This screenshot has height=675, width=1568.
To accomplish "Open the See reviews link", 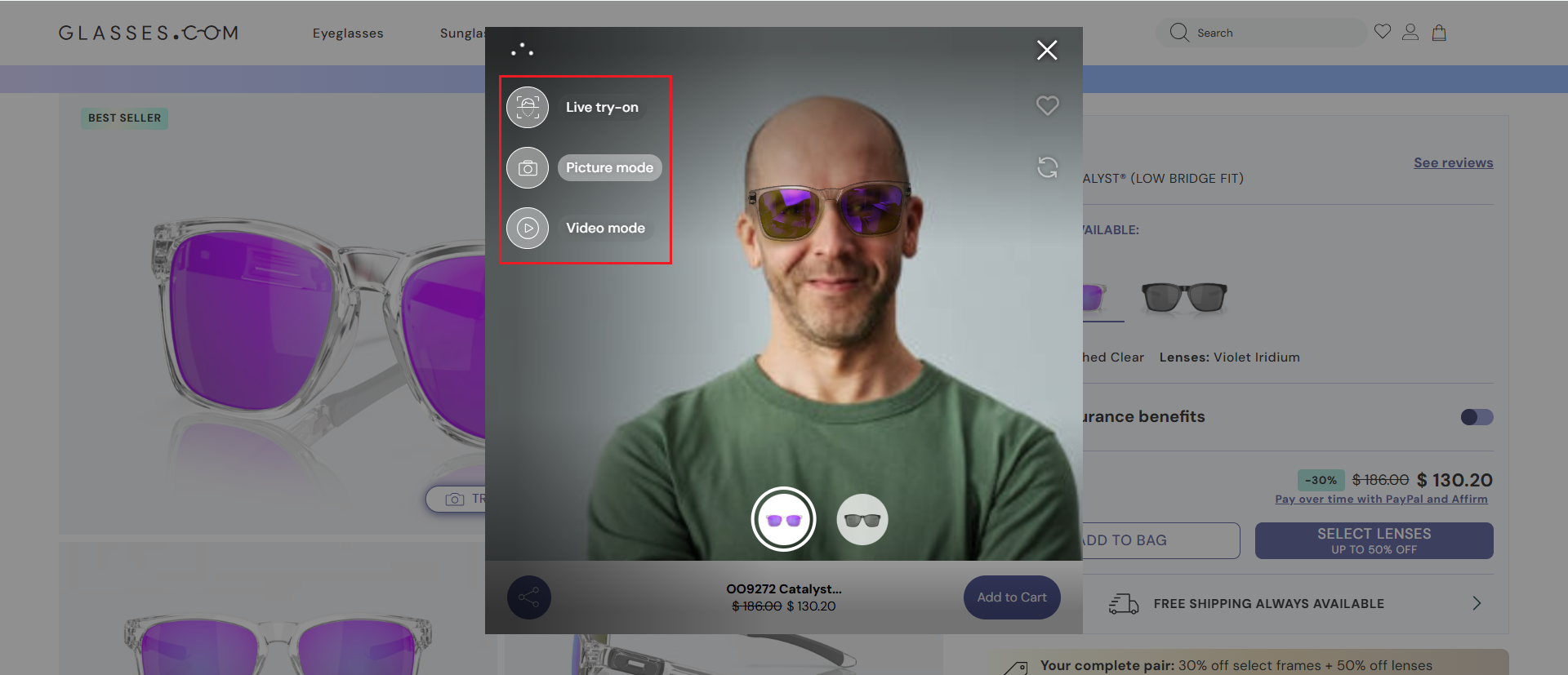I will (1453, 163).
